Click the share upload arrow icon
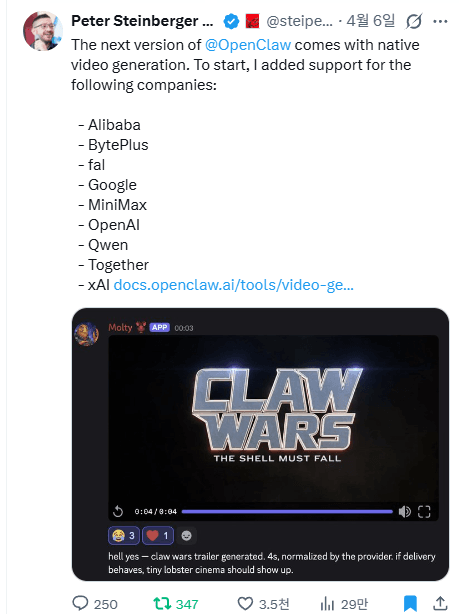 point(440,603)
